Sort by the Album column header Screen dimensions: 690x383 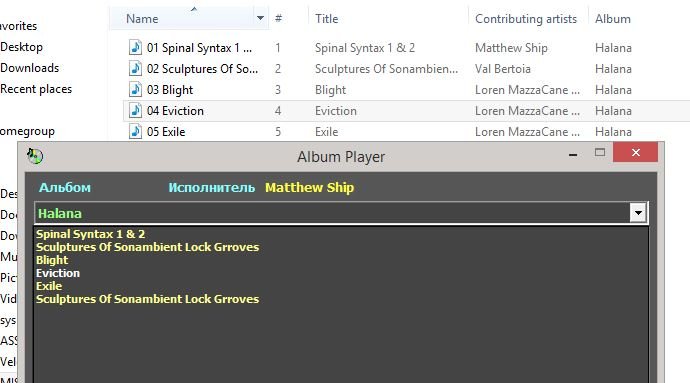613,19
